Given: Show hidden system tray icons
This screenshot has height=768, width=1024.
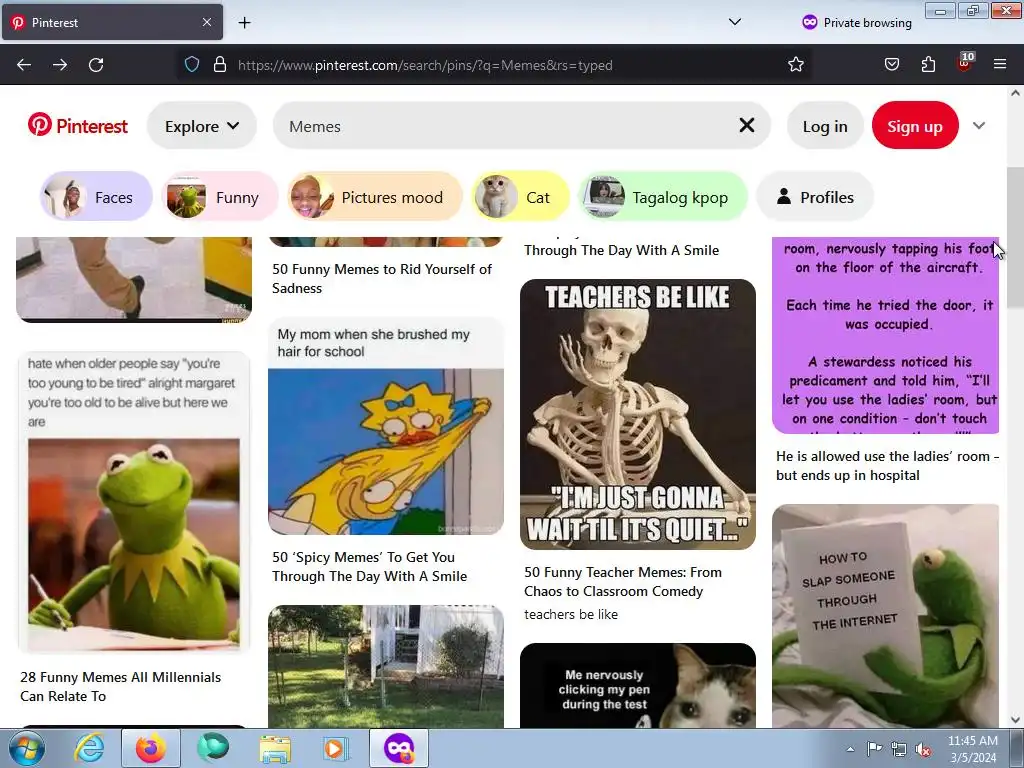Looking at the screenshot, I should coord(850,749).
